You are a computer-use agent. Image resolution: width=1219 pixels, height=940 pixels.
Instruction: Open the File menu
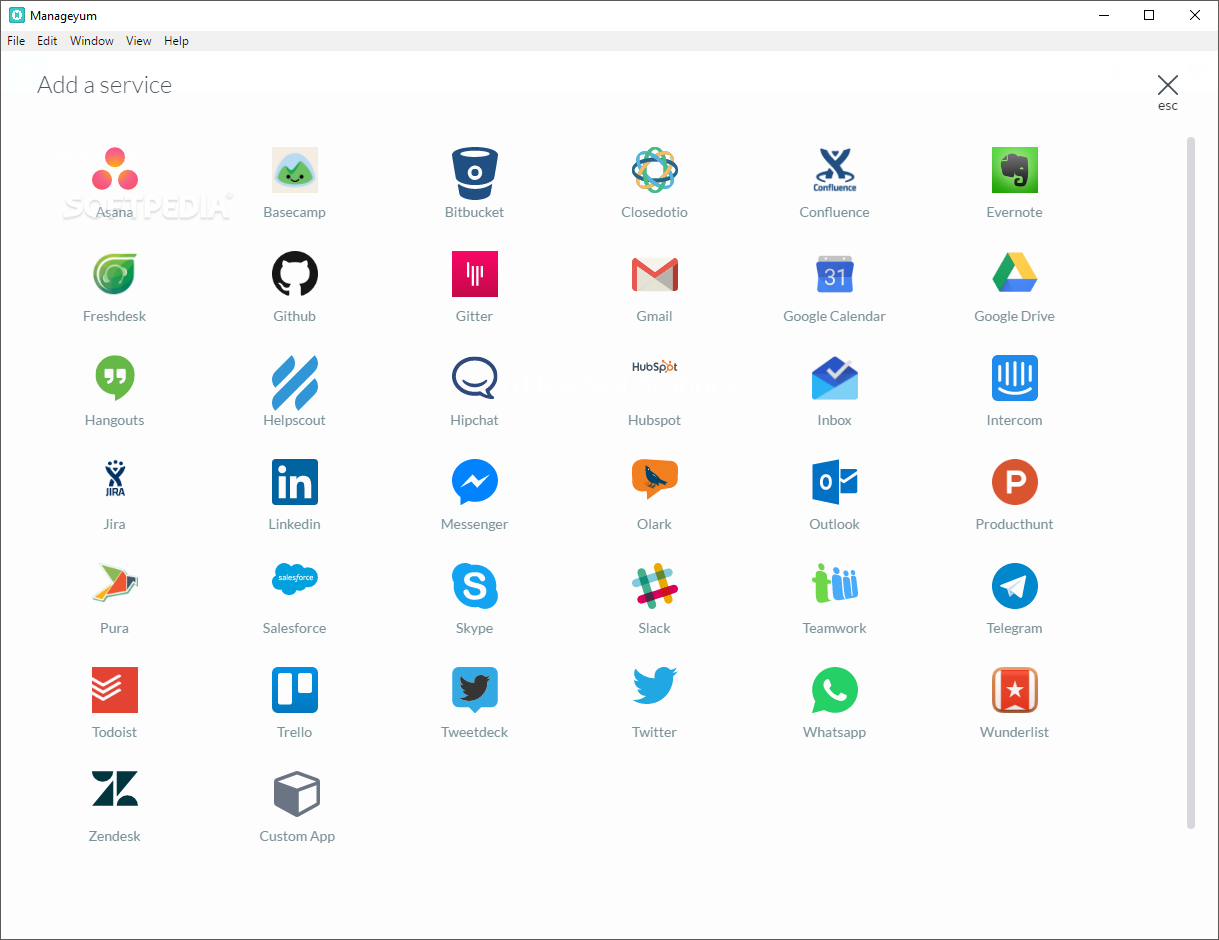16,41
